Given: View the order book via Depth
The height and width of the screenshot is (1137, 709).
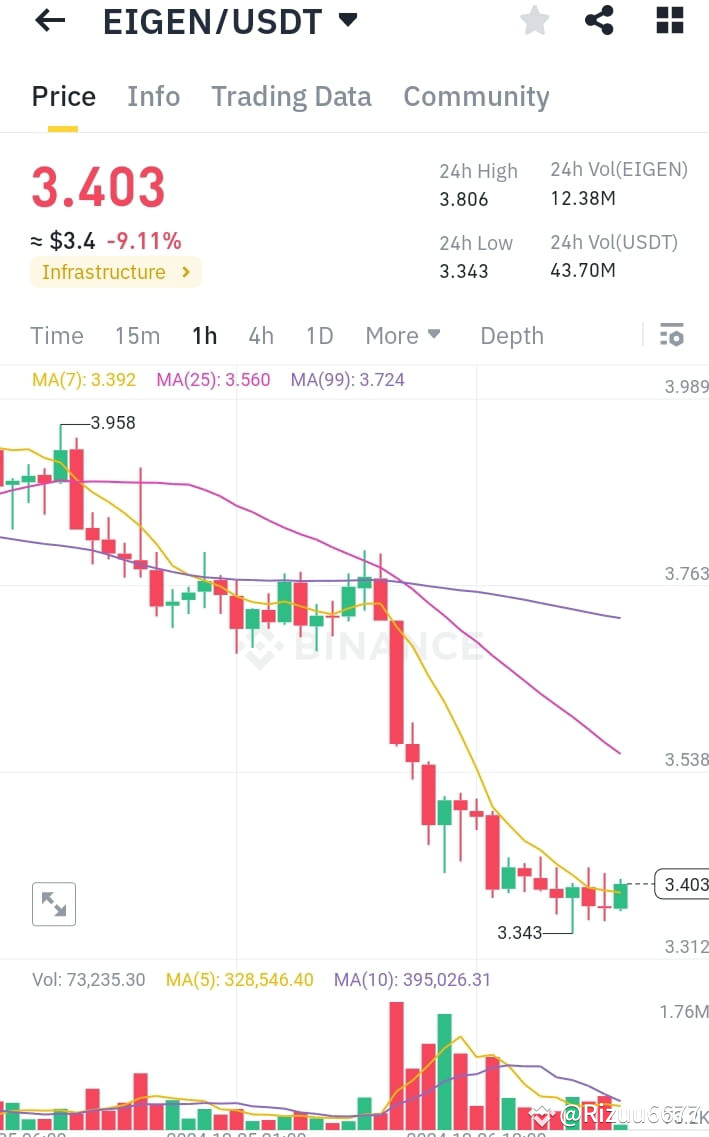Looking at the screenshot, I should coord(511,335).
